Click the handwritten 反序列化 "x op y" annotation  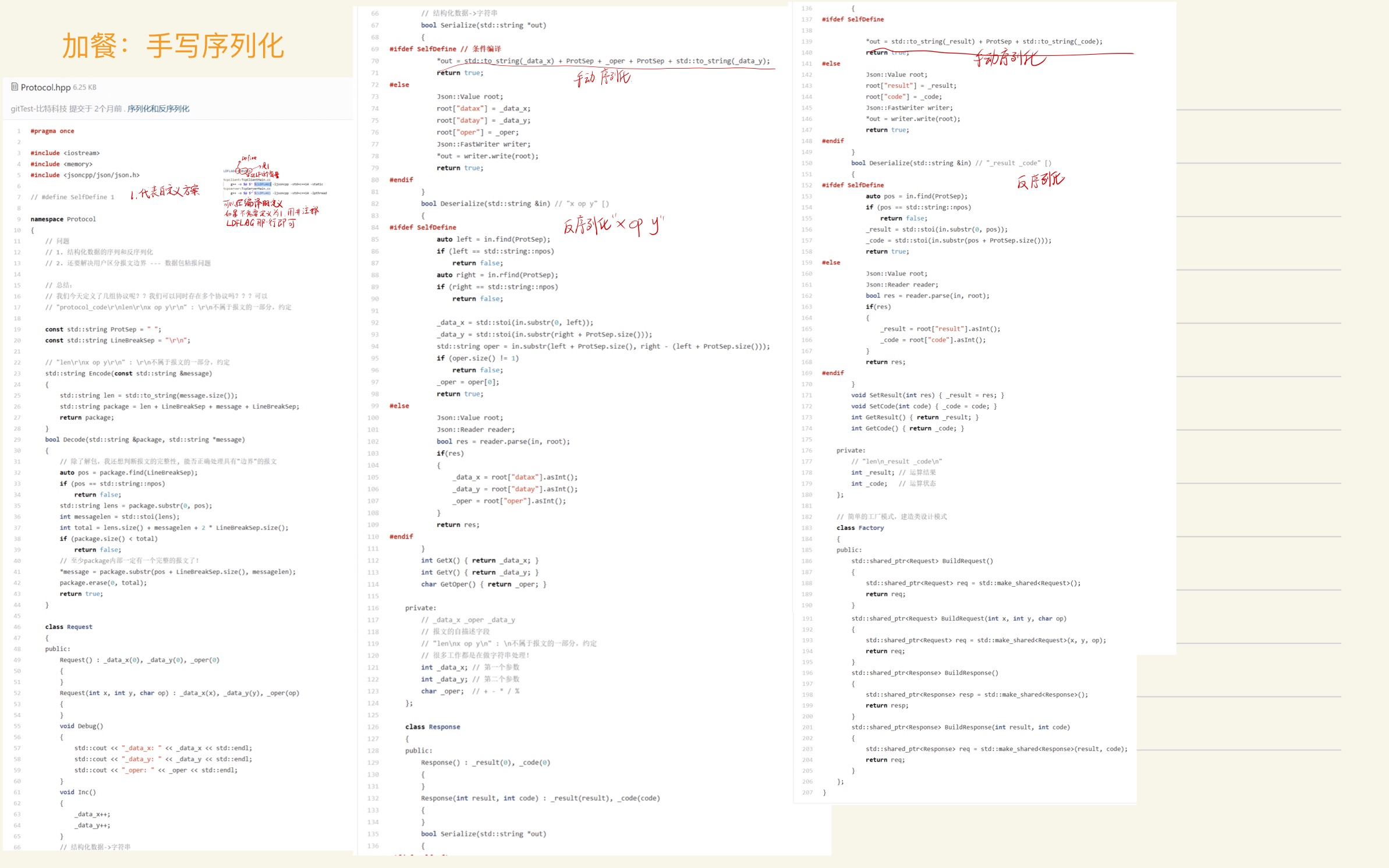(612, 225)
